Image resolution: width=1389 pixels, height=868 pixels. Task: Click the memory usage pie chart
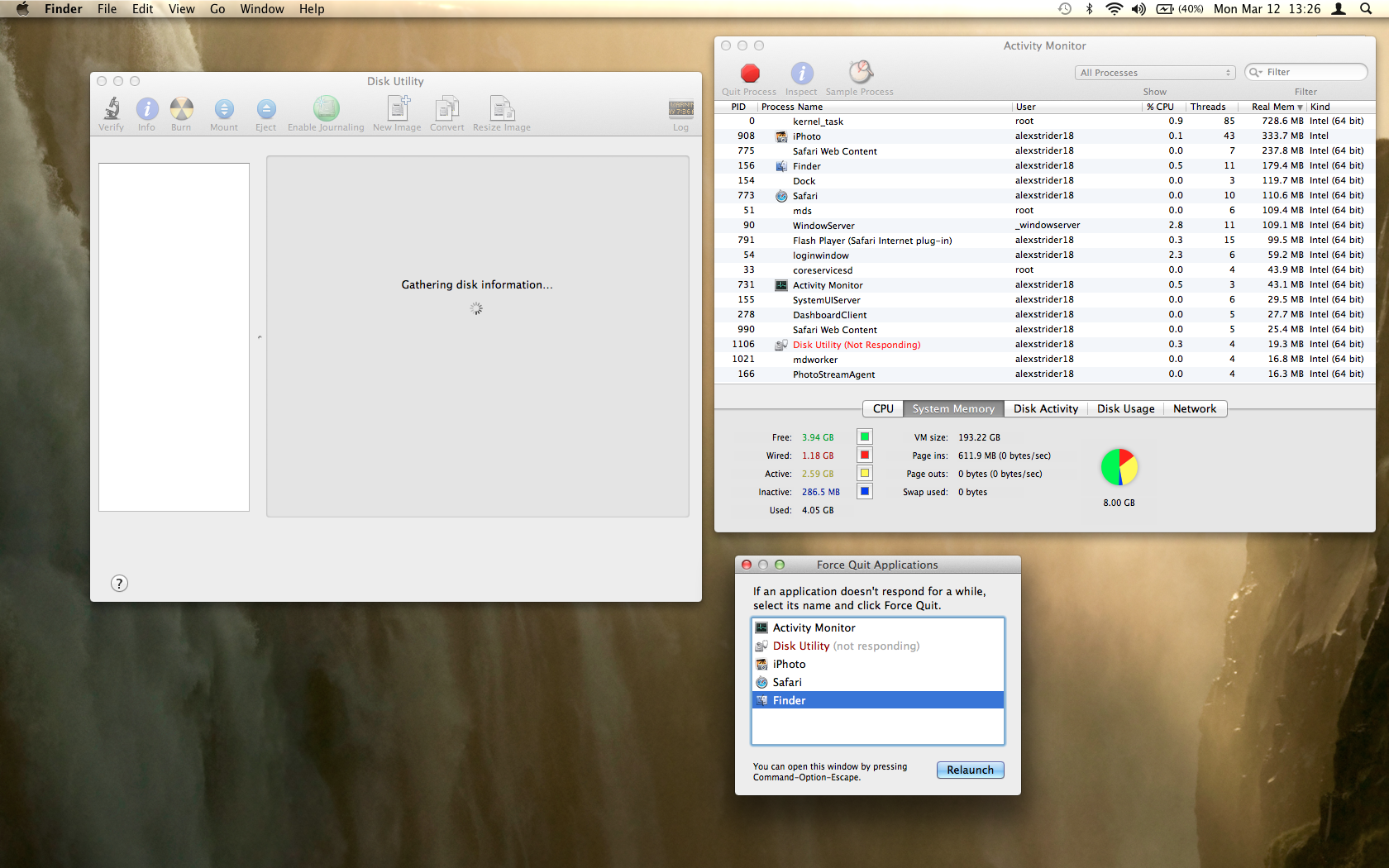1119,467
